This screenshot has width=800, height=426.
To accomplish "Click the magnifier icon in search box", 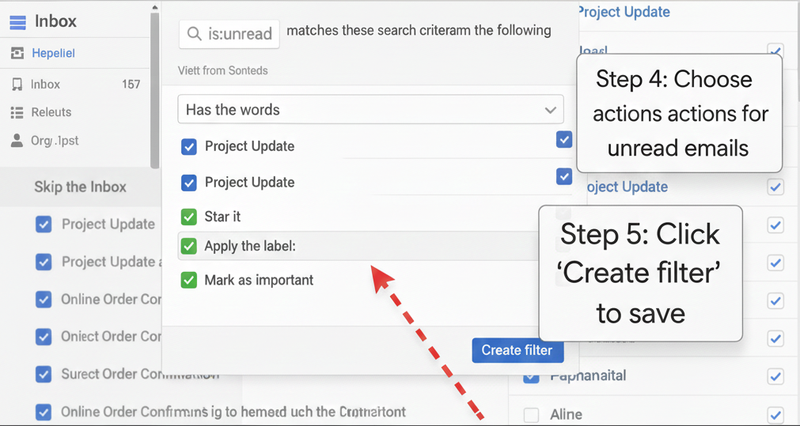I will click(x=194, y=34).
